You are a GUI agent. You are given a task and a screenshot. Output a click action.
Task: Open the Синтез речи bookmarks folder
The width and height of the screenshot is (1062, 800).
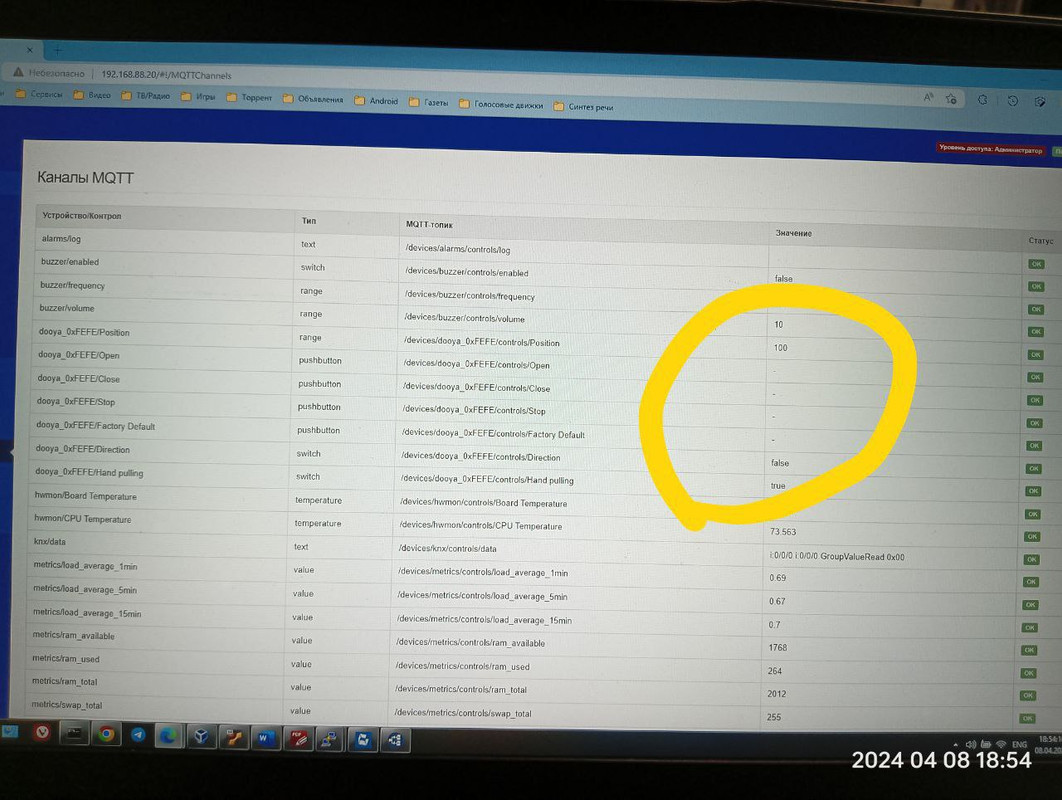coord(583,106)
